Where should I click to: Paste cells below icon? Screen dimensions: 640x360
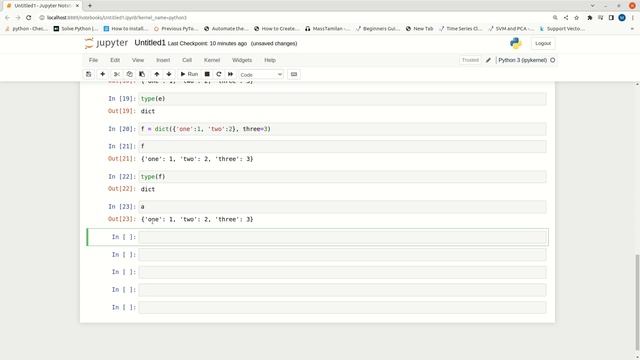pos(142,74)
